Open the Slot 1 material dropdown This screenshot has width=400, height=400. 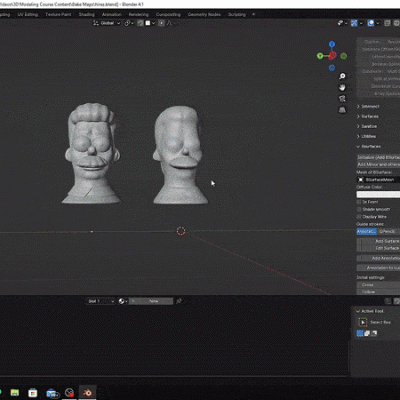(101, 301)
